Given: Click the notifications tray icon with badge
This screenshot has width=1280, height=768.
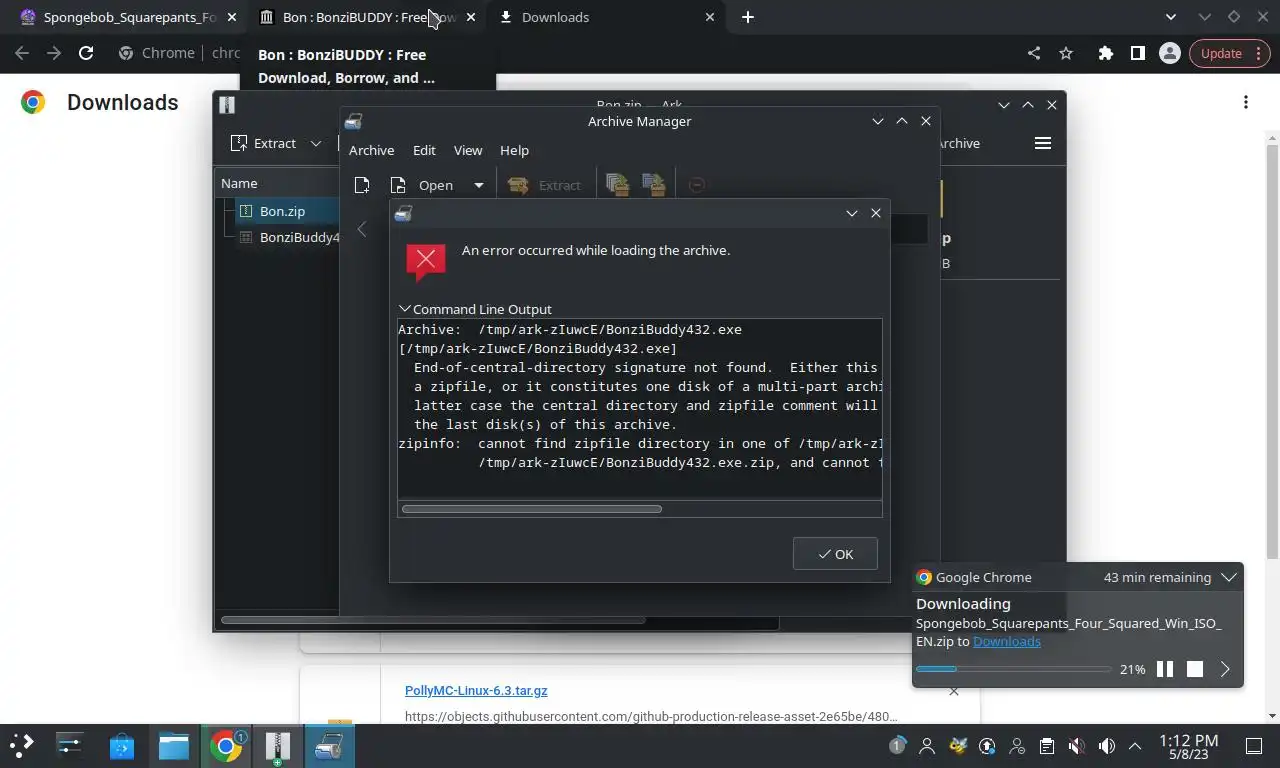Looking at the screenshot, I should pyautogui.click(x=897, y=745).
